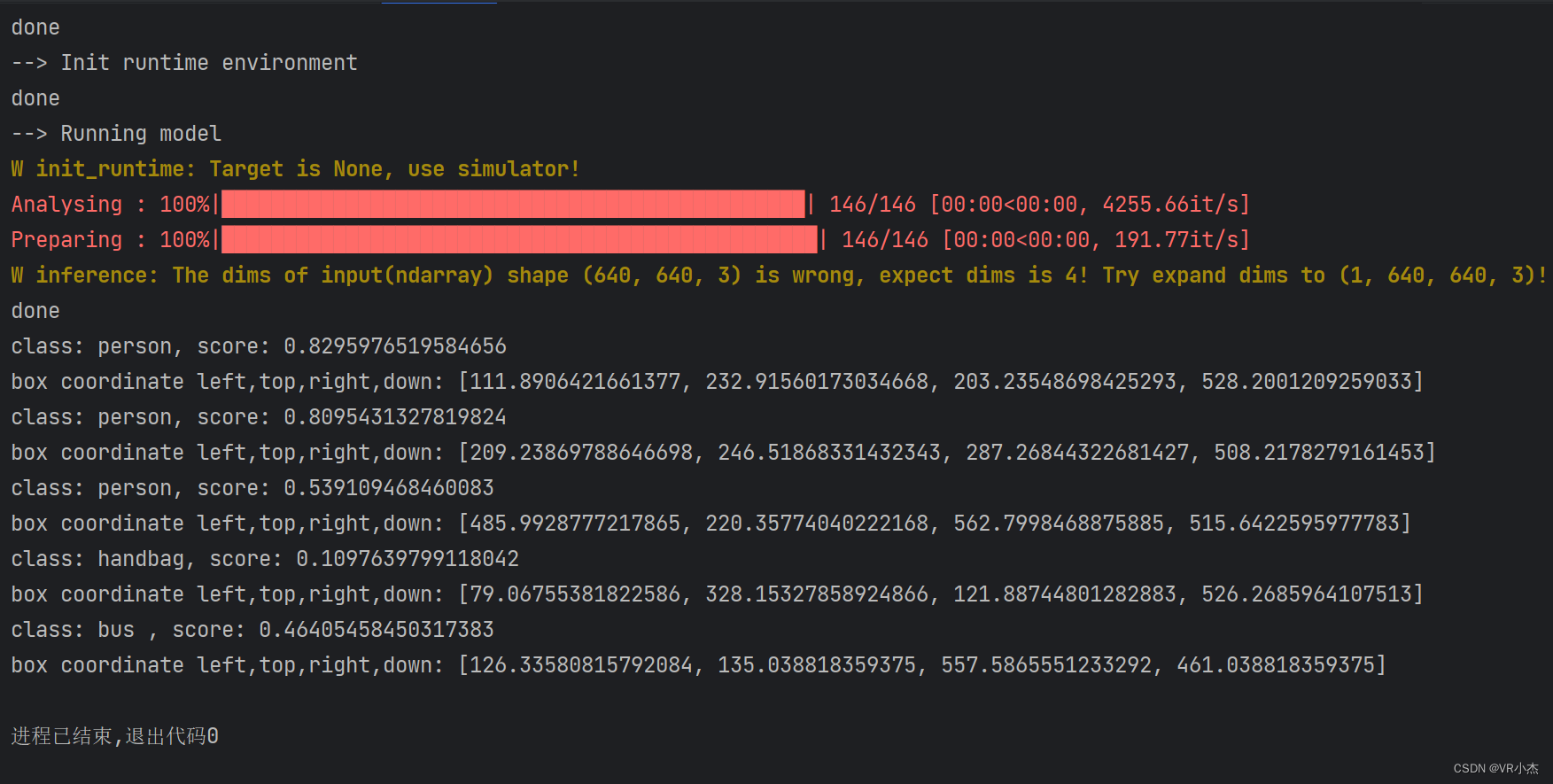The image size is (1553, 784).
Task: Click the '--> Init runtime environment' line
Action: [184, 63]
